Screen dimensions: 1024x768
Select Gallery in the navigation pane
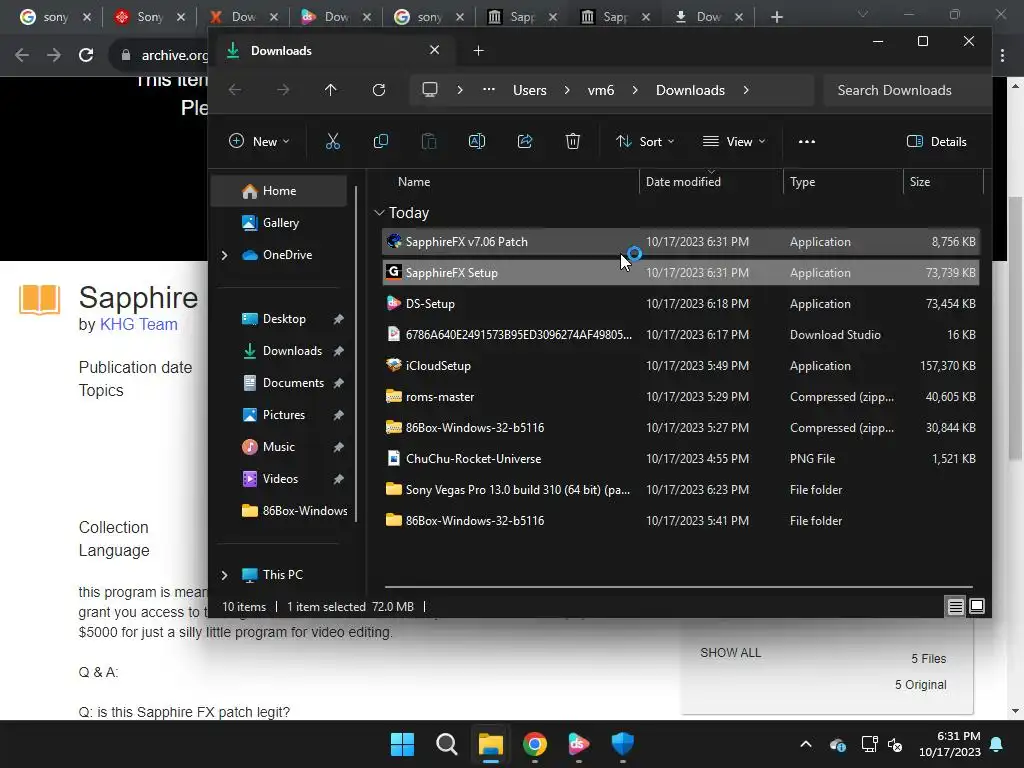click(280, 223)
